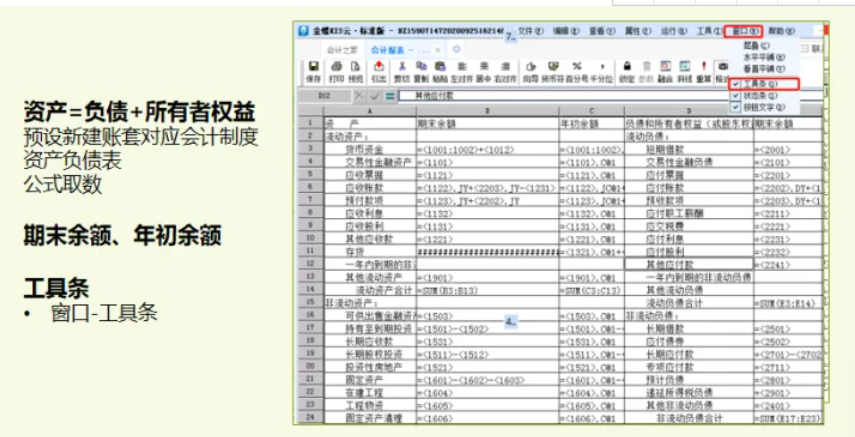Select the 年初余额 header cell
Image resolution: width=855 pixels, height=437 pixels.
592,124
